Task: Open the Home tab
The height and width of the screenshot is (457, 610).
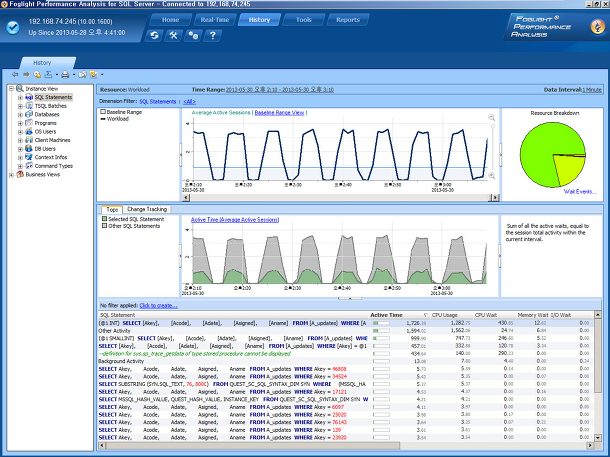Action: tap(170, 19)
